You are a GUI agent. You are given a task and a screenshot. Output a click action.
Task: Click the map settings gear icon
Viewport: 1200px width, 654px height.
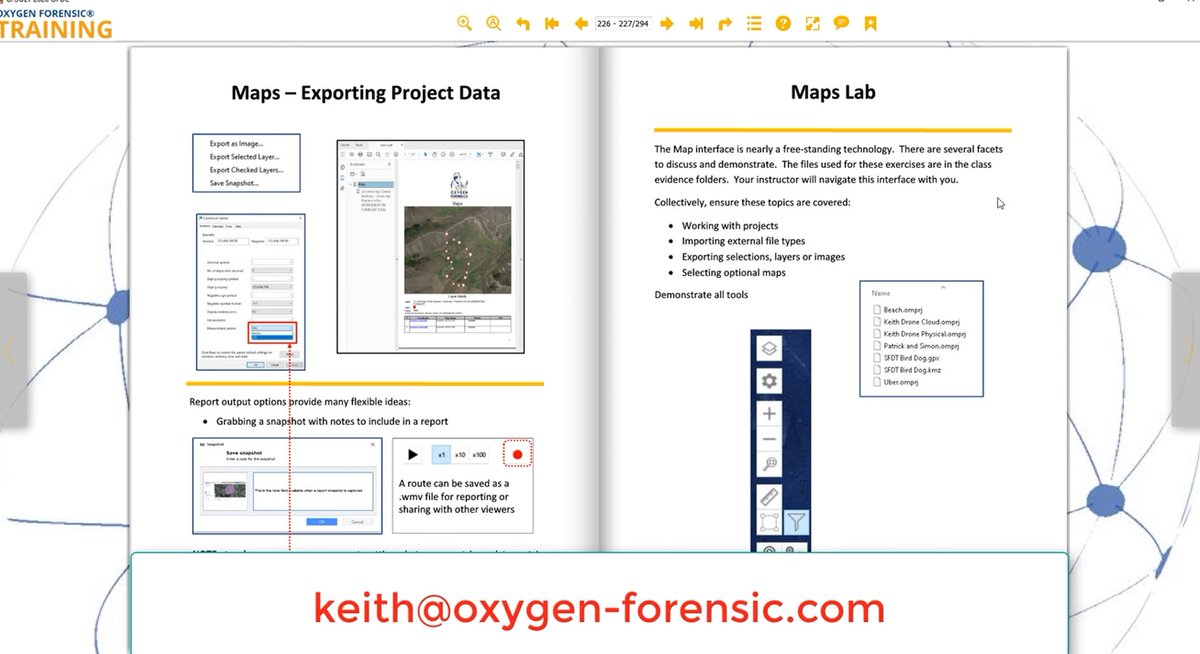tap(768, 381)
